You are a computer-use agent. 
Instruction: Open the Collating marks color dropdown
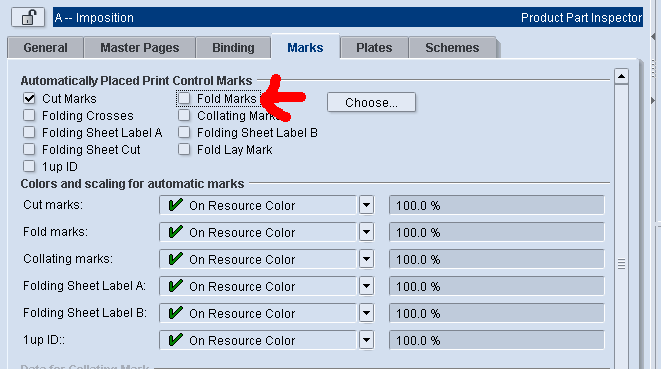[366, 259]
